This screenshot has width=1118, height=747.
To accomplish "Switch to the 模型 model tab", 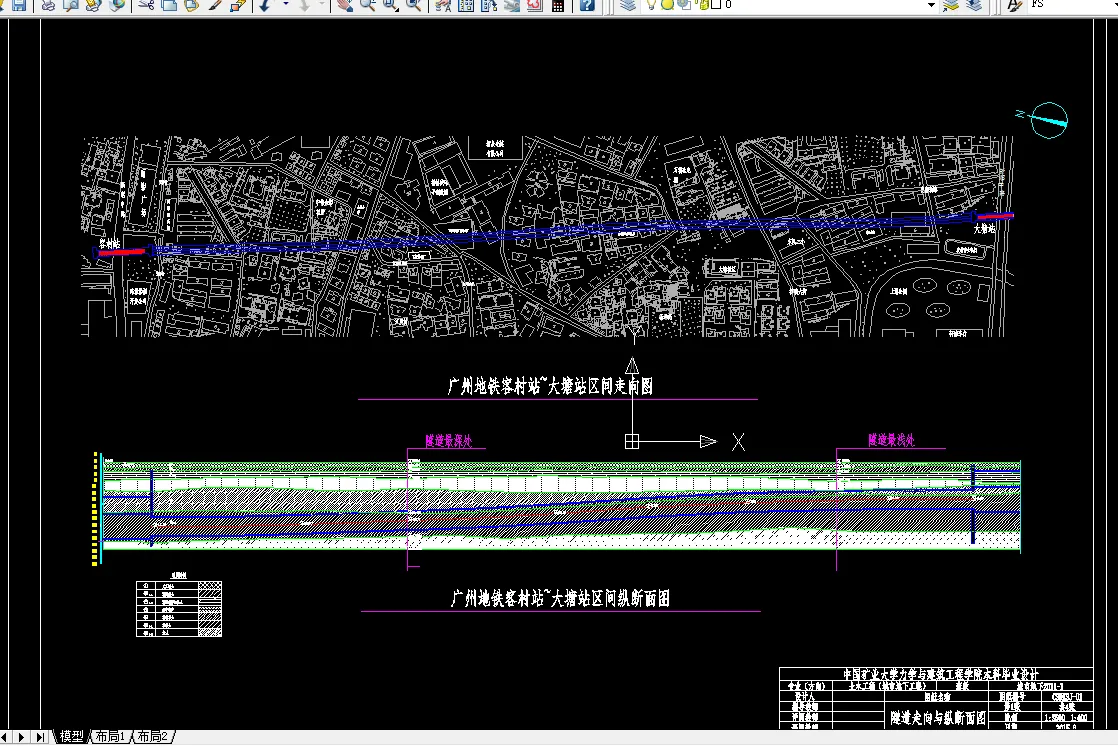I will pyautogui.click(x=71, y=736).
